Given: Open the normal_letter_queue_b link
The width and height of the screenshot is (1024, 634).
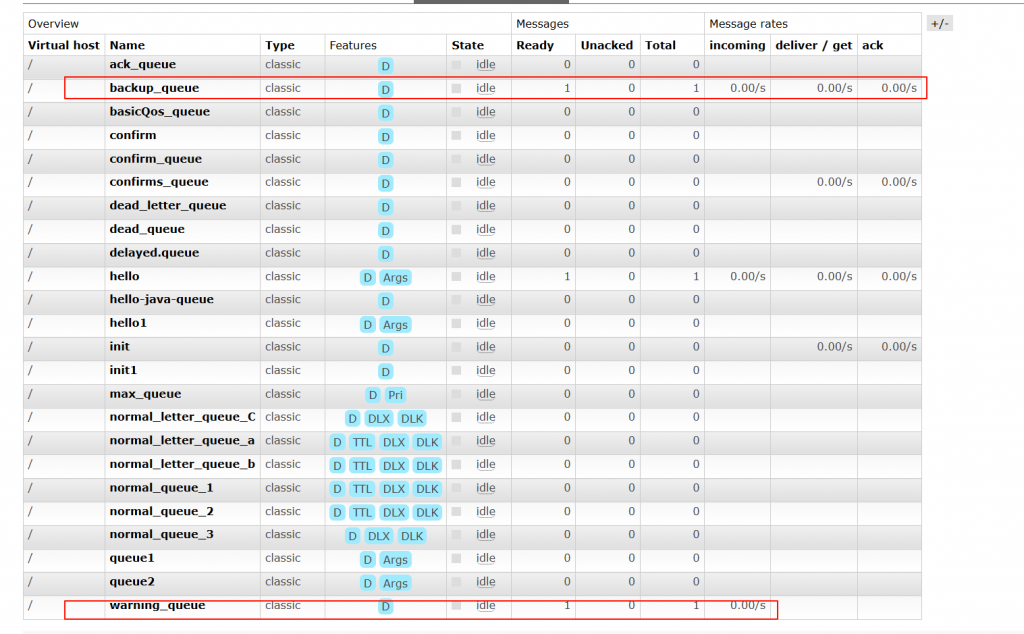Looking at the screenshot, I should [x=182, y=464].
